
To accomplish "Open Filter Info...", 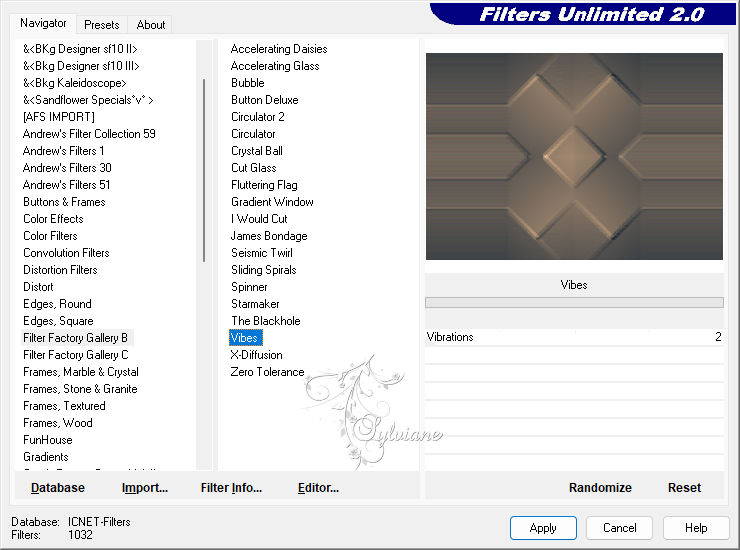I will tap(231, 487).
